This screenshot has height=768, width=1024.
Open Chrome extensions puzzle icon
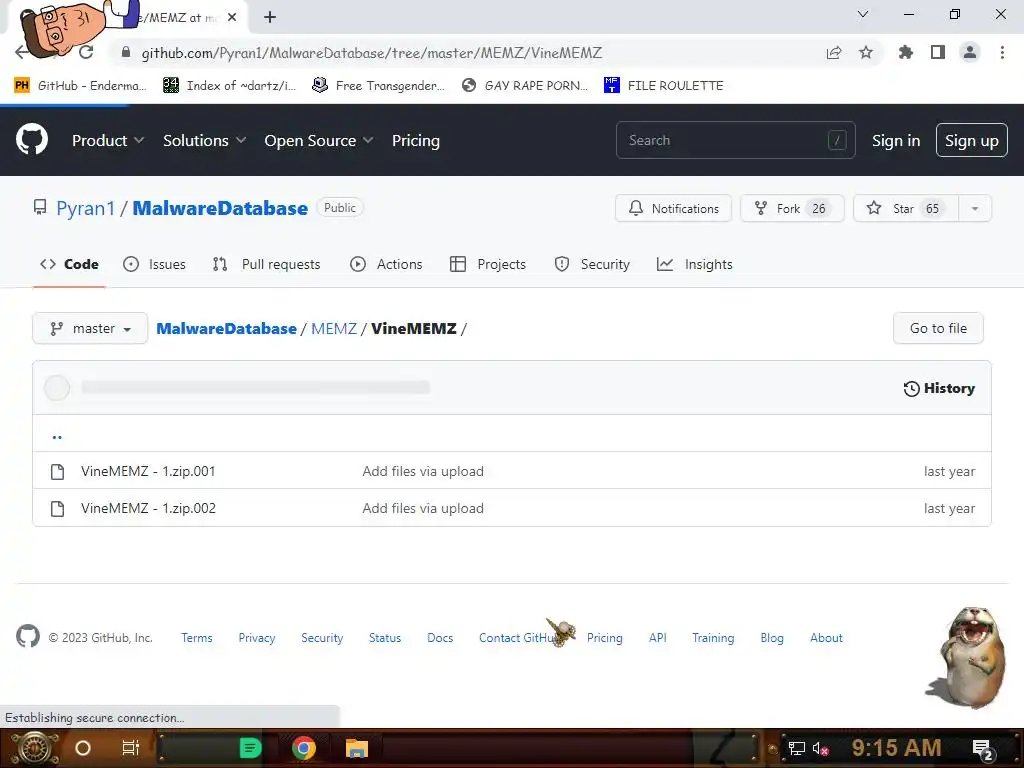(x=905, y=53)
